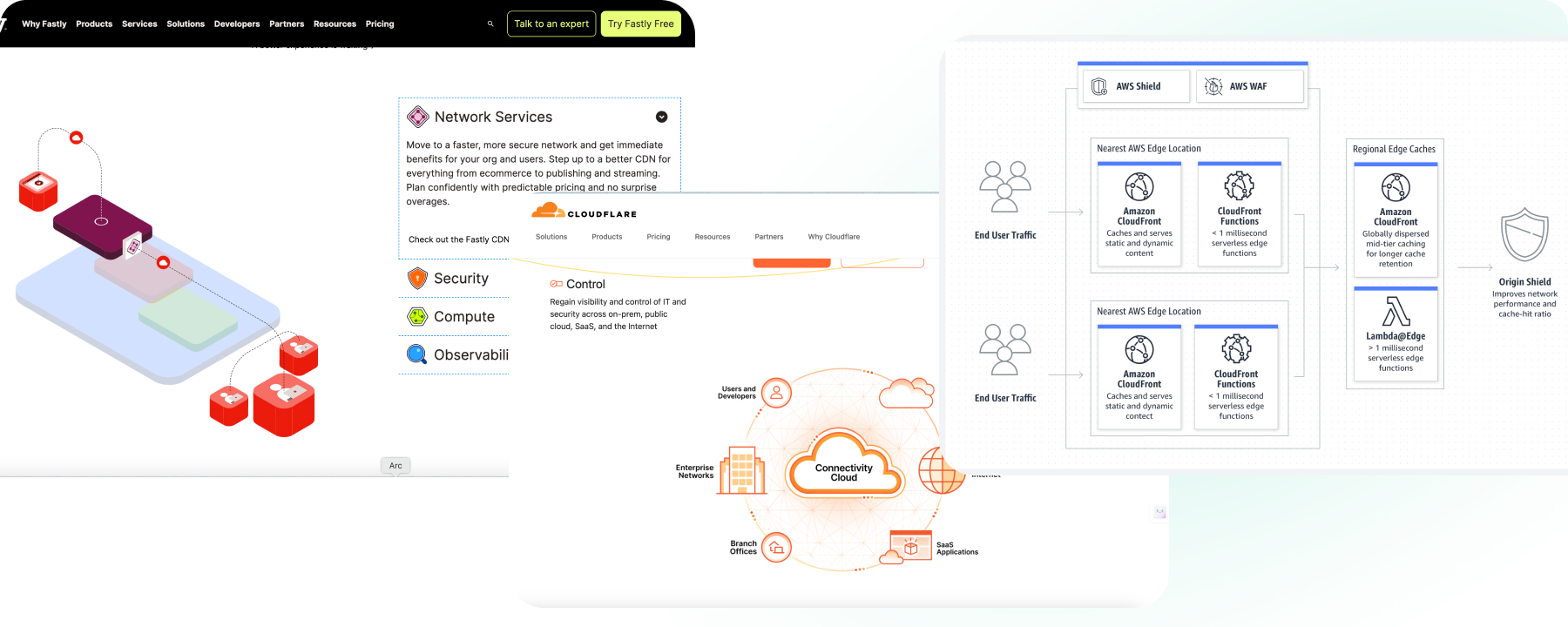Image resolution: width=1568 pixels, height=627 pixels.
Task: Click the AWS WAF icon
Action: click(1213, 86)
